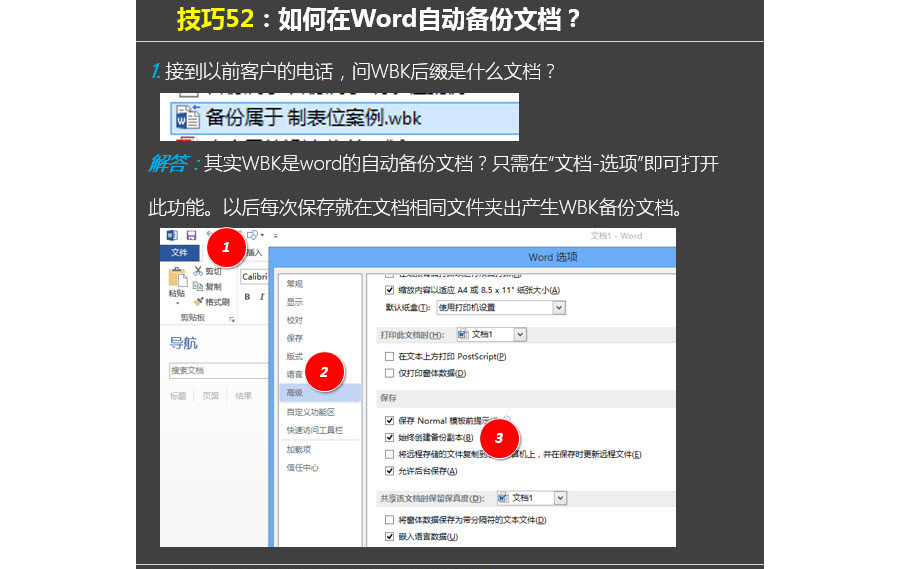Open the 打印此文档时 document dropdown arrow

(x=520, y=334)
